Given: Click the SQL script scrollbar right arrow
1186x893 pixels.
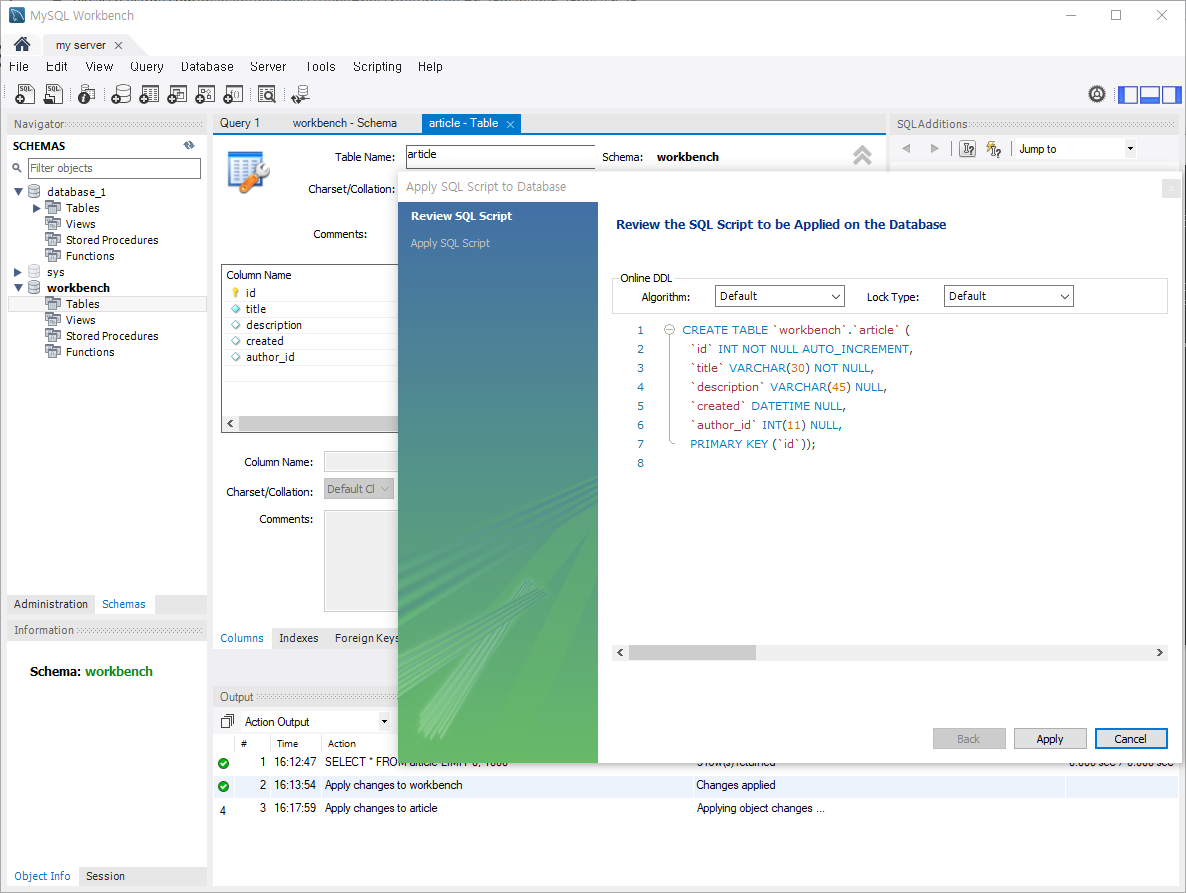Looking at the screenshot, I should pyautogui.click(x=1160, y=653).
